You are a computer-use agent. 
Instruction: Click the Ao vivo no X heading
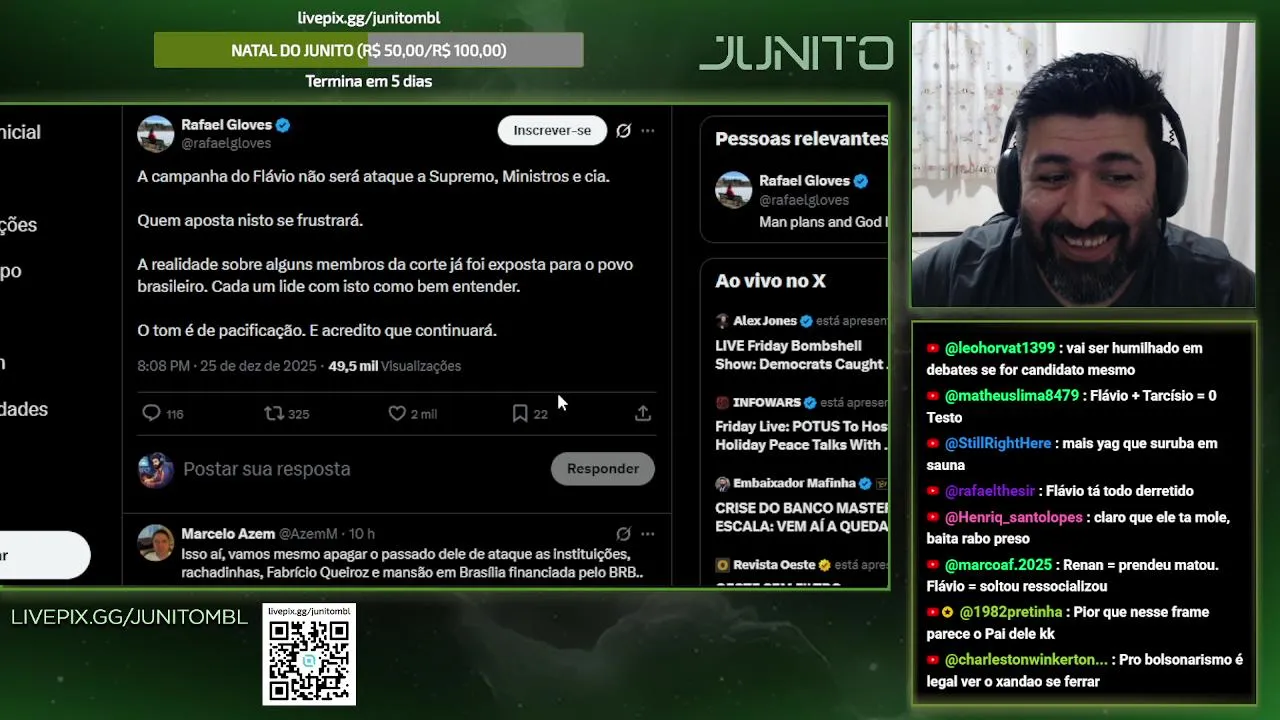(x=770, y=281)
